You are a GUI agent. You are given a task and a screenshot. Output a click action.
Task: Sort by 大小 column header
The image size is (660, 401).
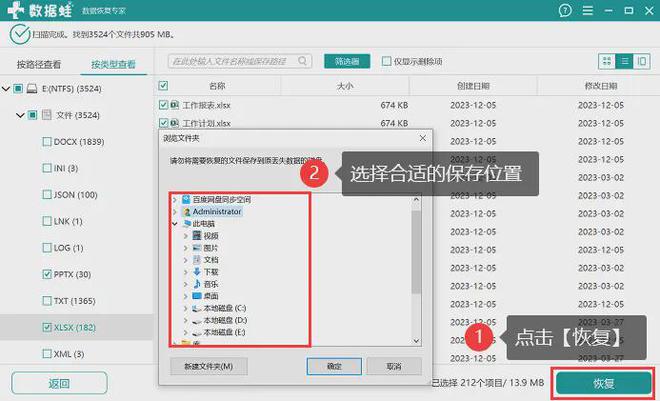click(x=345, y=86)
